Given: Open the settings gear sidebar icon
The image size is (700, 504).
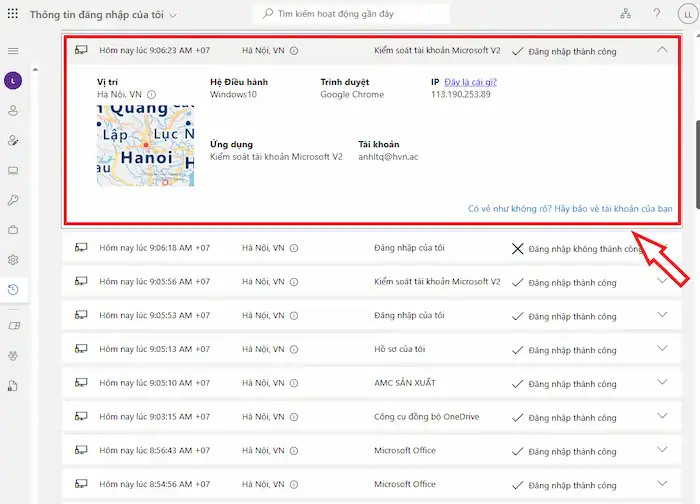Looking at the screenshot, I should click(13, 259).
